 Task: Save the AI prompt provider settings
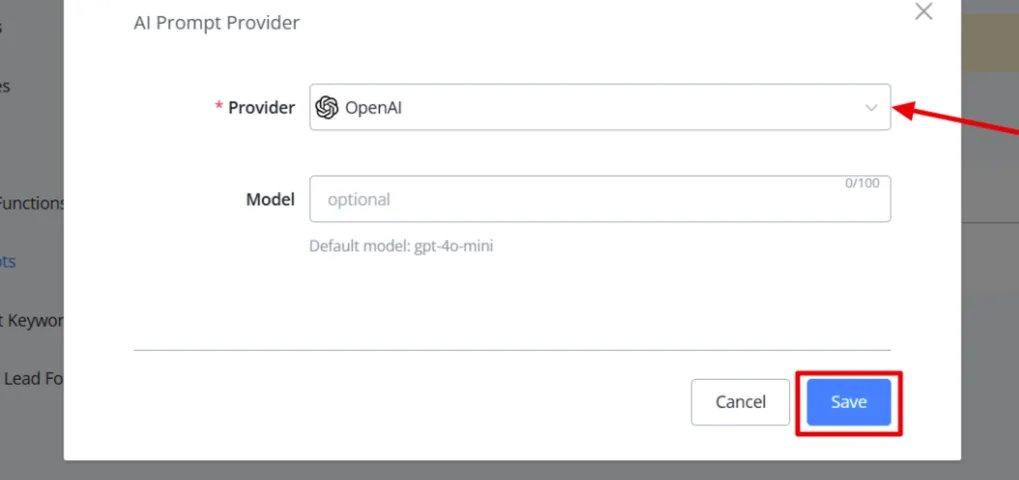849,402
